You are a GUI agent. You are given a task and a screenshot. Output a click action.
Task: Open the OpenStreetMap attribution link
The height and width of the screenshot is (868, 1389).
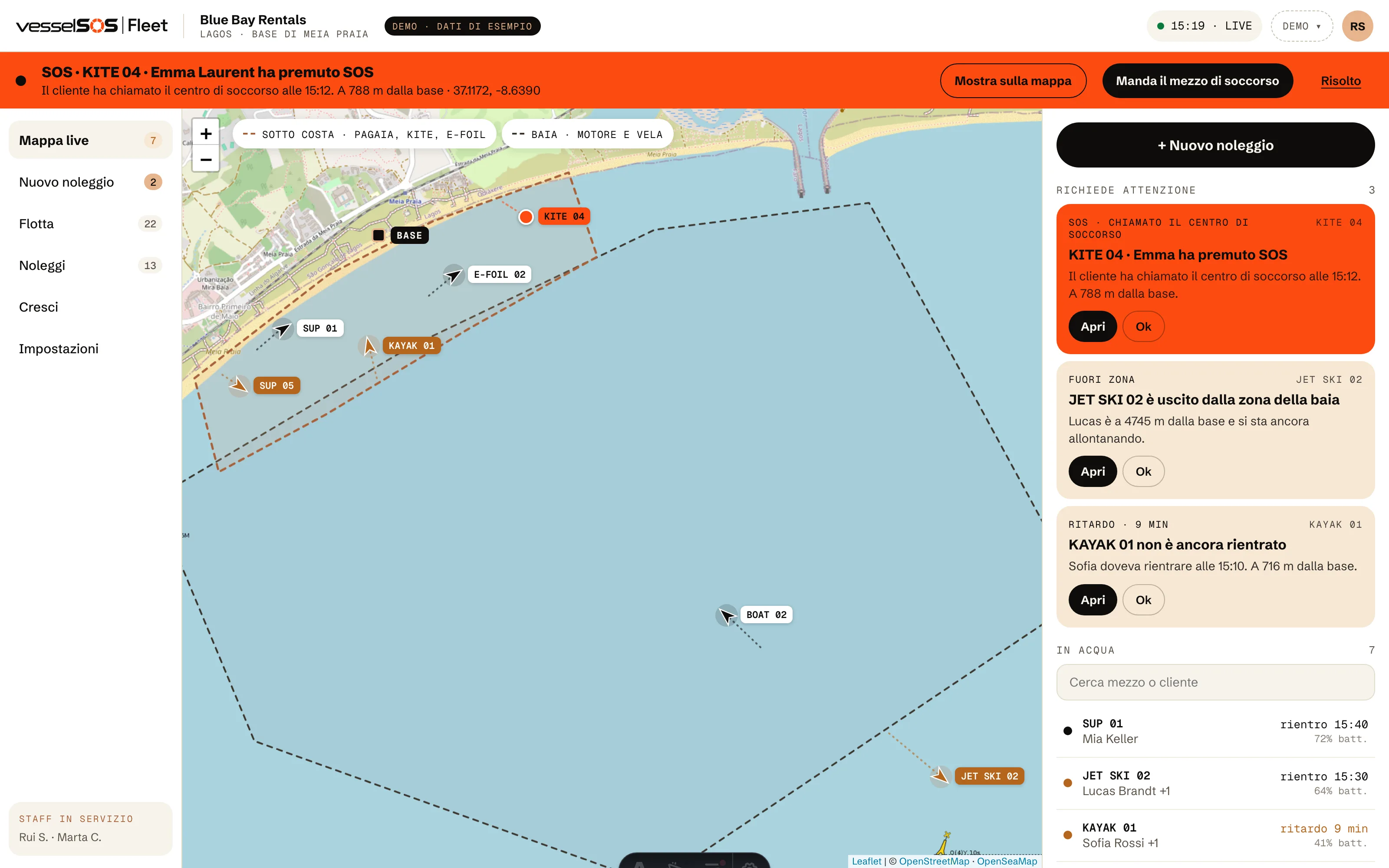click(x=934, y=861)
